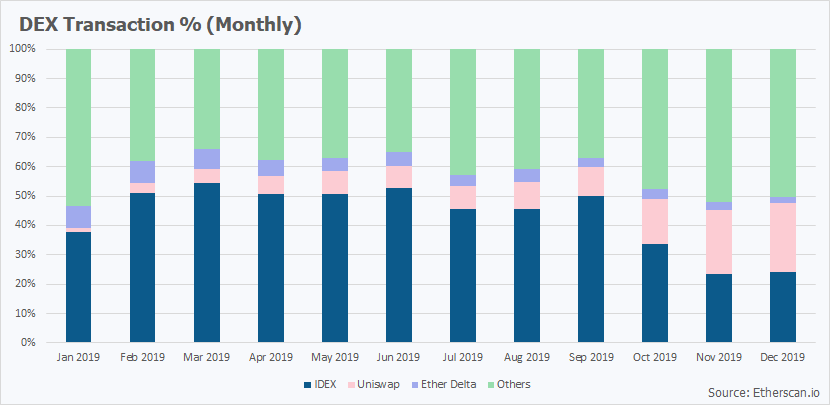Select the Uniswap segment of the Oct 2019 bar
Image resolution: width=830 pixels, height=405 pixels.
pyautogui.click(x=654, y=221)
